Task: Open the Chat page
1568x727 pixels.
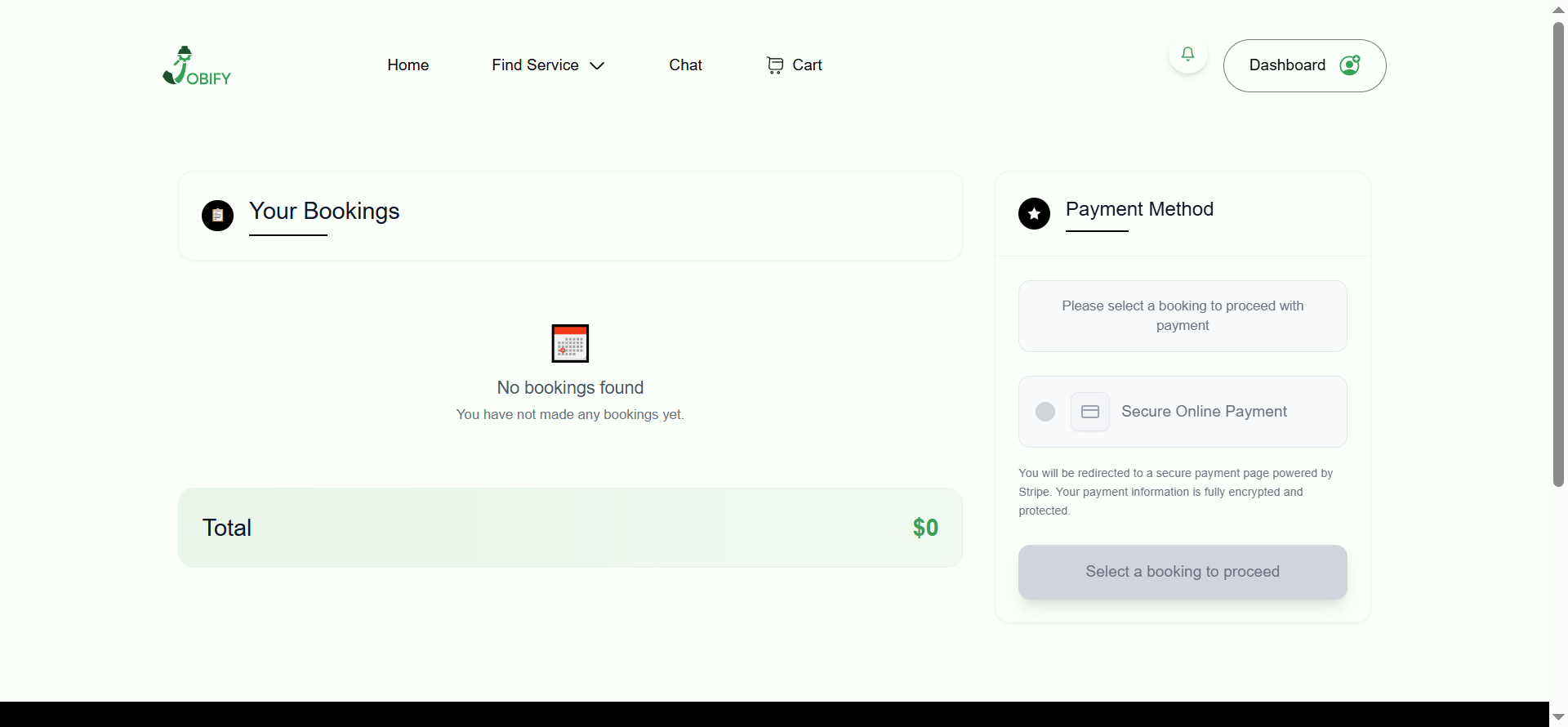Action: tap(685, 65)
